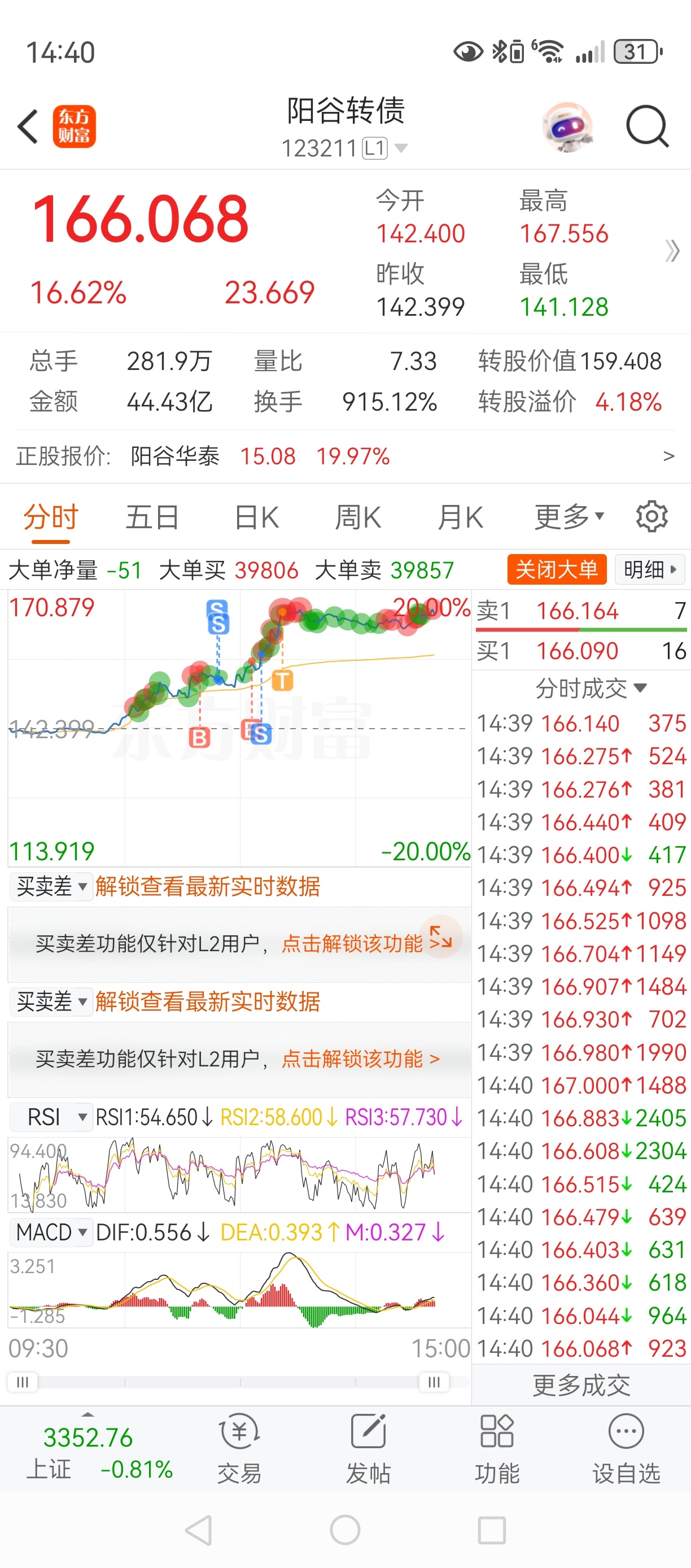Tap the battery indicator in status bar
This screenshot has height=1568, width=691.
638,52
